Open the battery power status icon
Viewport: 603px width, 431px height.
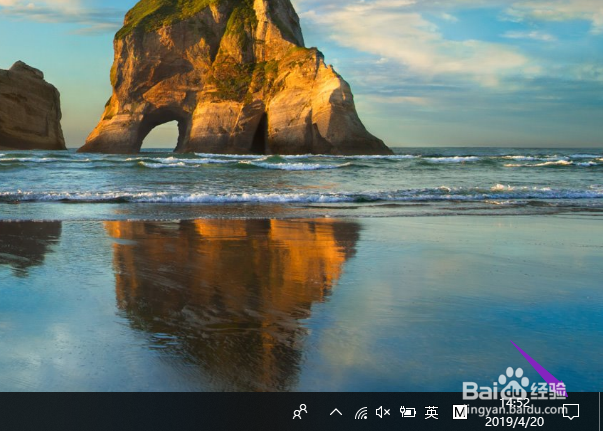pyautogui.click(x=408, y=412)
